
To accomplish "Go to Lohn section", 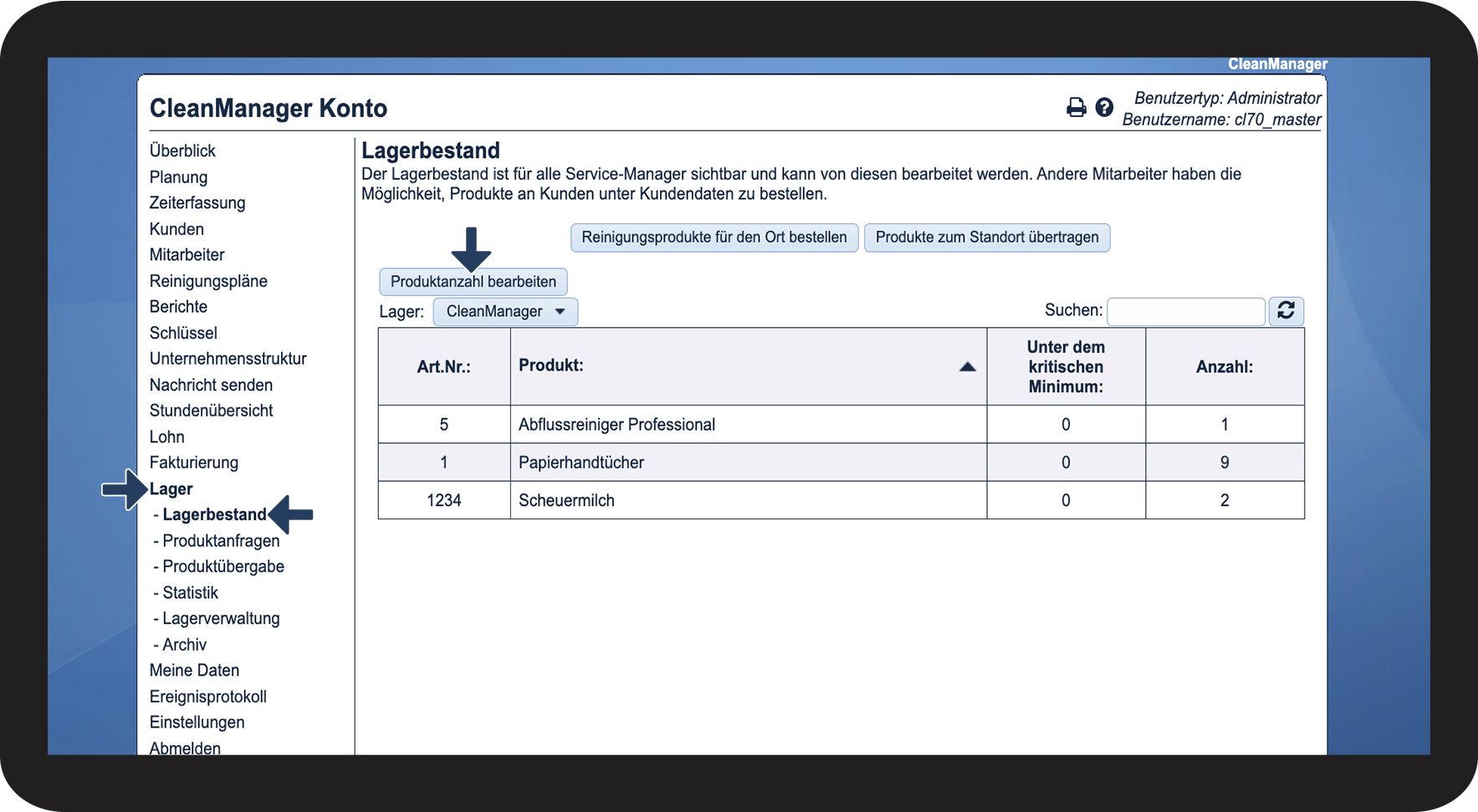I will tap(167, 437).
